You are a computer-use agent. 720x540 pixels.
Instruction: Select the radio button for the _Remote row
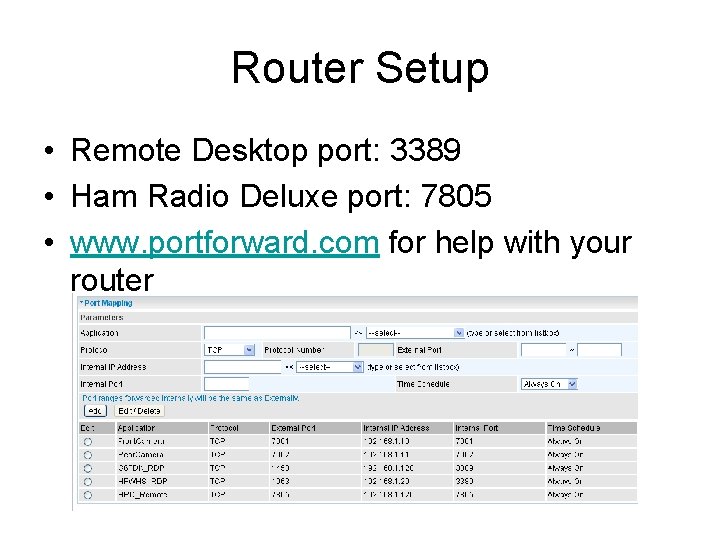point(88,495)
